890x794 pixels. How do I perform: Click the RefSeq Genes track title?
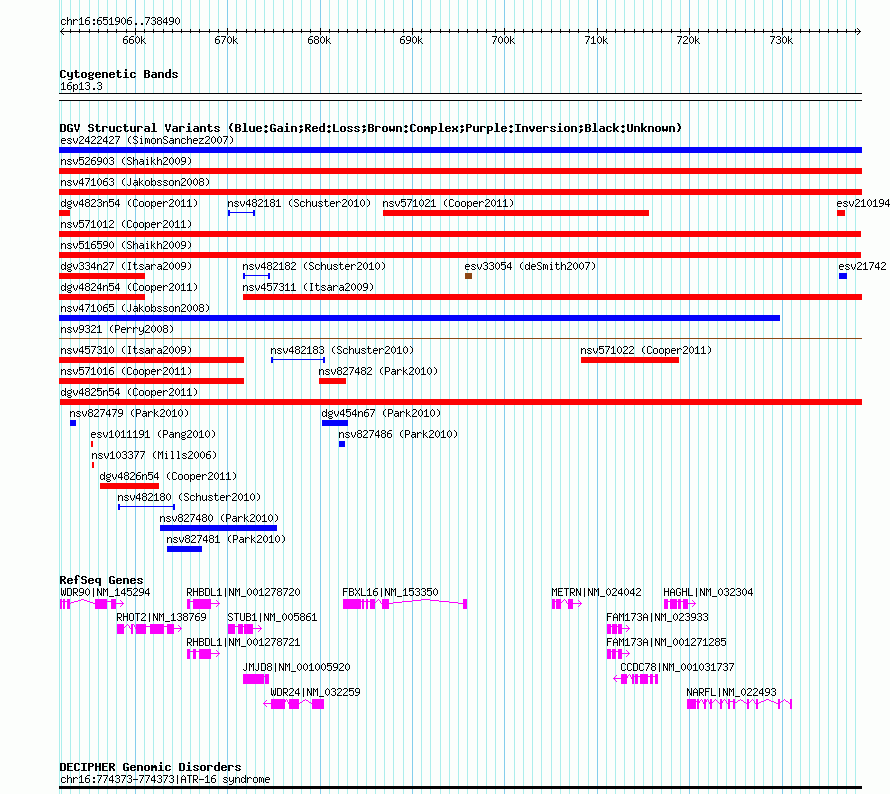[x=102, y=580]
